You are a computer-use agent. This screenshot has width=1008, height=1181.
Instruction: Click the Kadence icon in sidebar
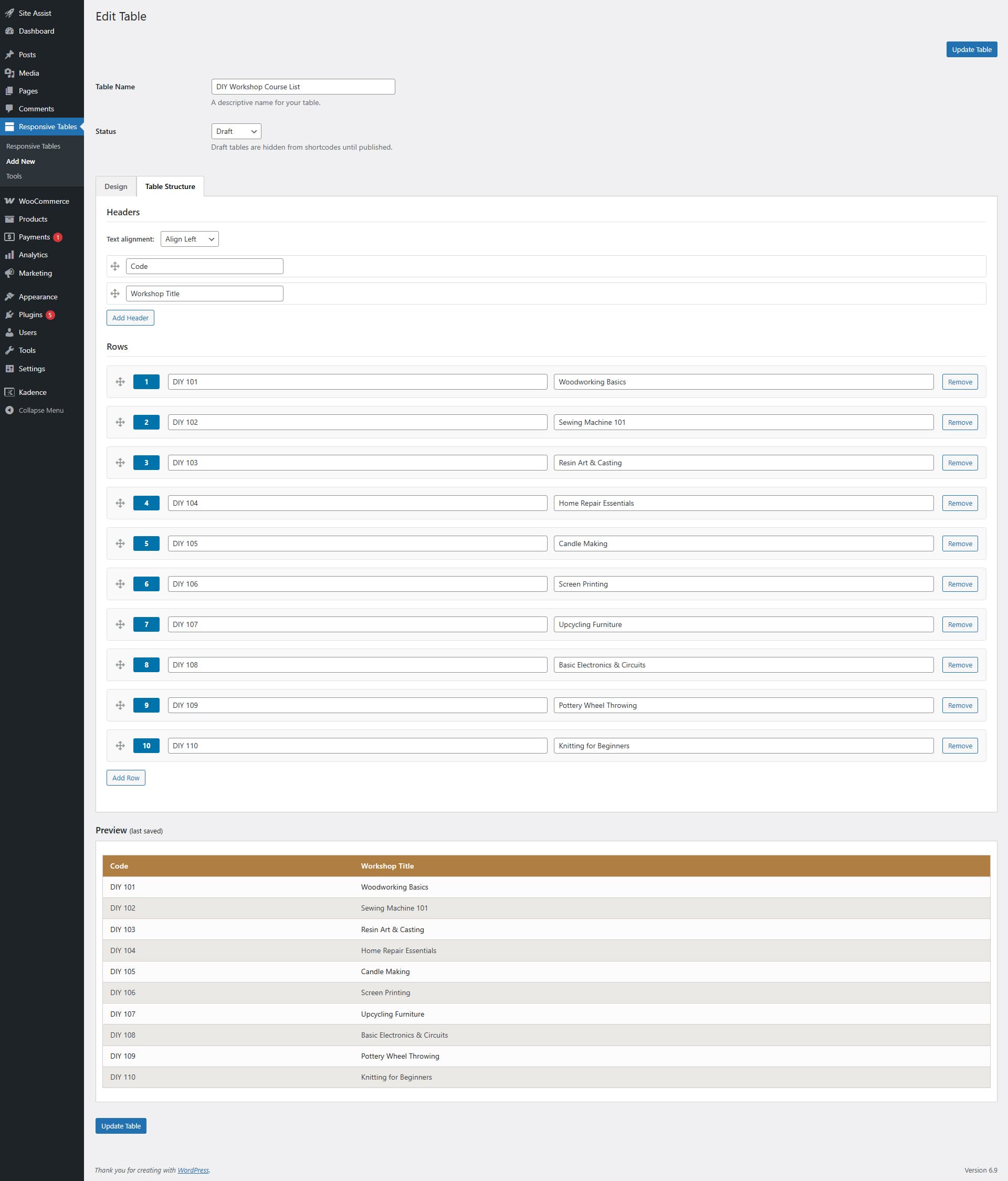point(9,392)
